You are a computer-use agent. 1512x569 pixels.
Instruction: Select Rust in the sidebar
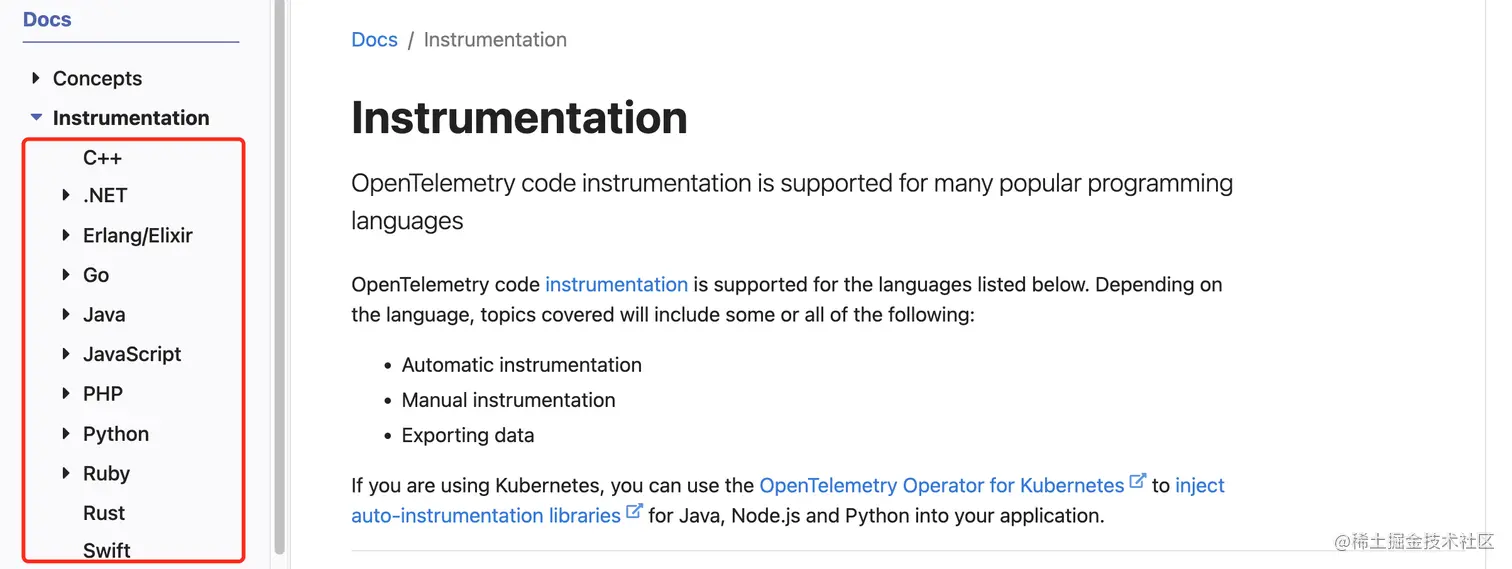(104, 513)
